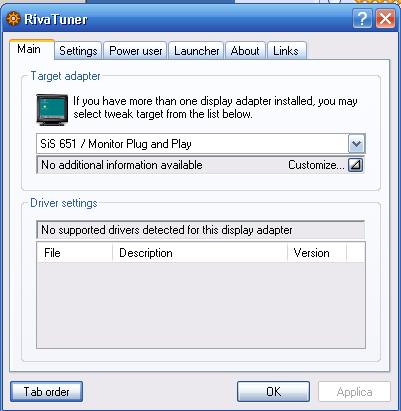The height and width of the screenshot is (411, 401).
Task: Show the About tab
Action: pos(245,51)
